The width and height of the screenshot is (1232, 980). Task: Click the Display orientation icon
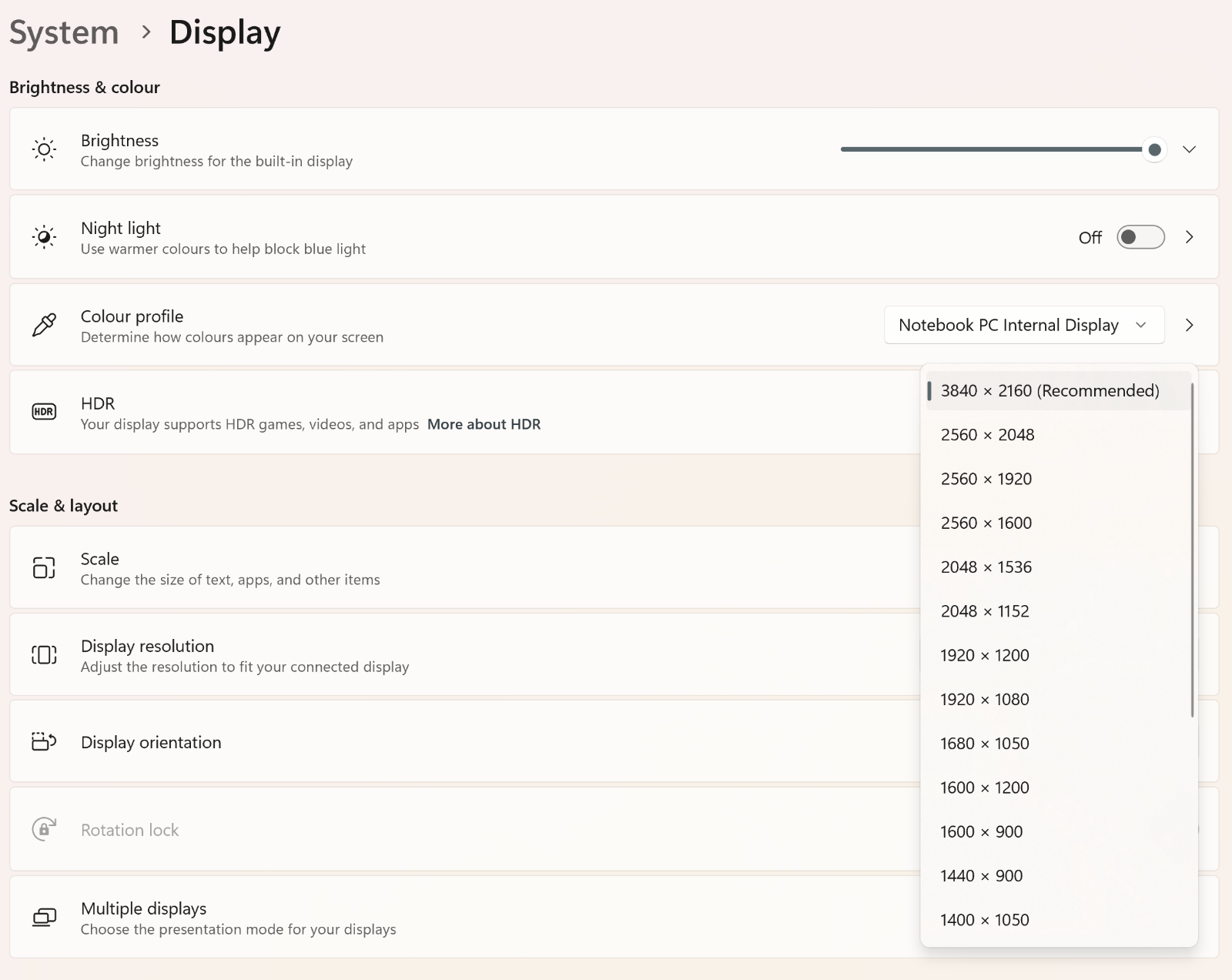click(x=44, y=742)
